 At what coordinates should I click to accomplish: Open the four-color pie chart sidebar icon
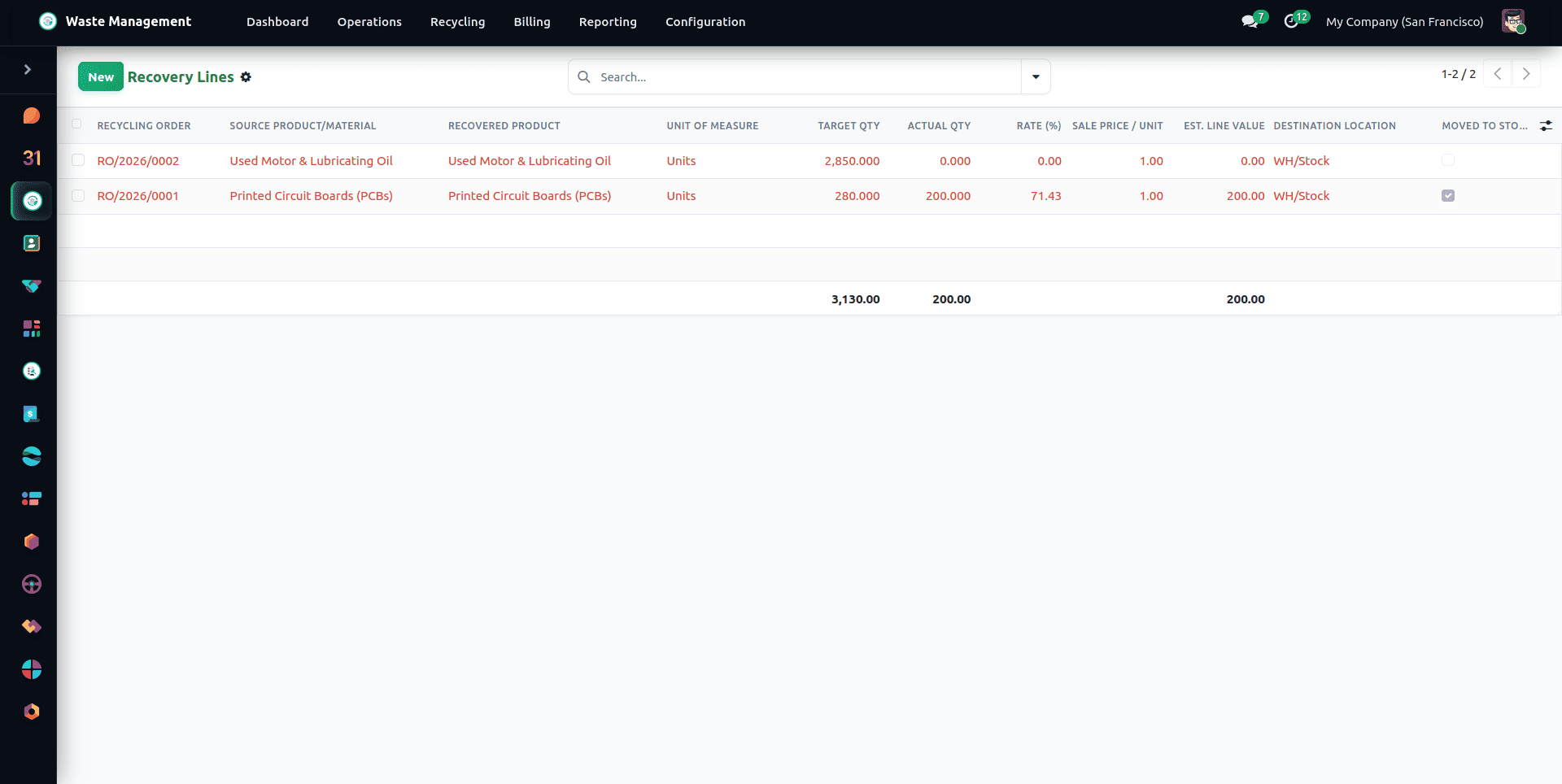[32, 669]
